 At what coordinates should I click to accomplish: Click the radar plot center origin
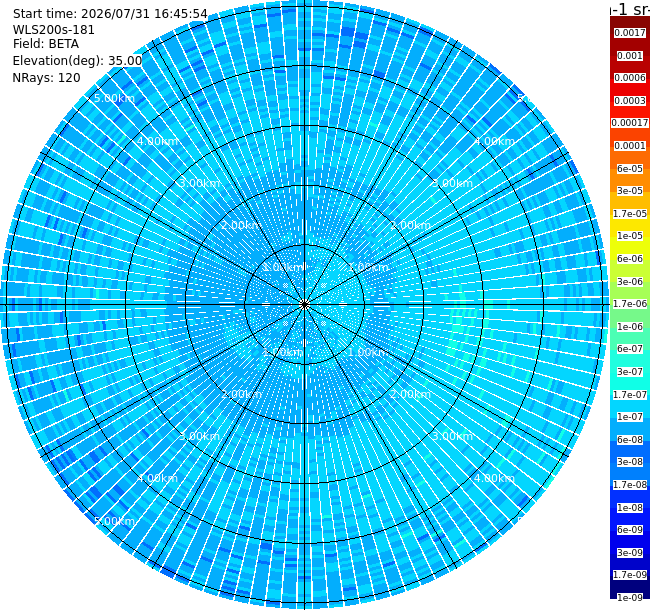(305, 305)
